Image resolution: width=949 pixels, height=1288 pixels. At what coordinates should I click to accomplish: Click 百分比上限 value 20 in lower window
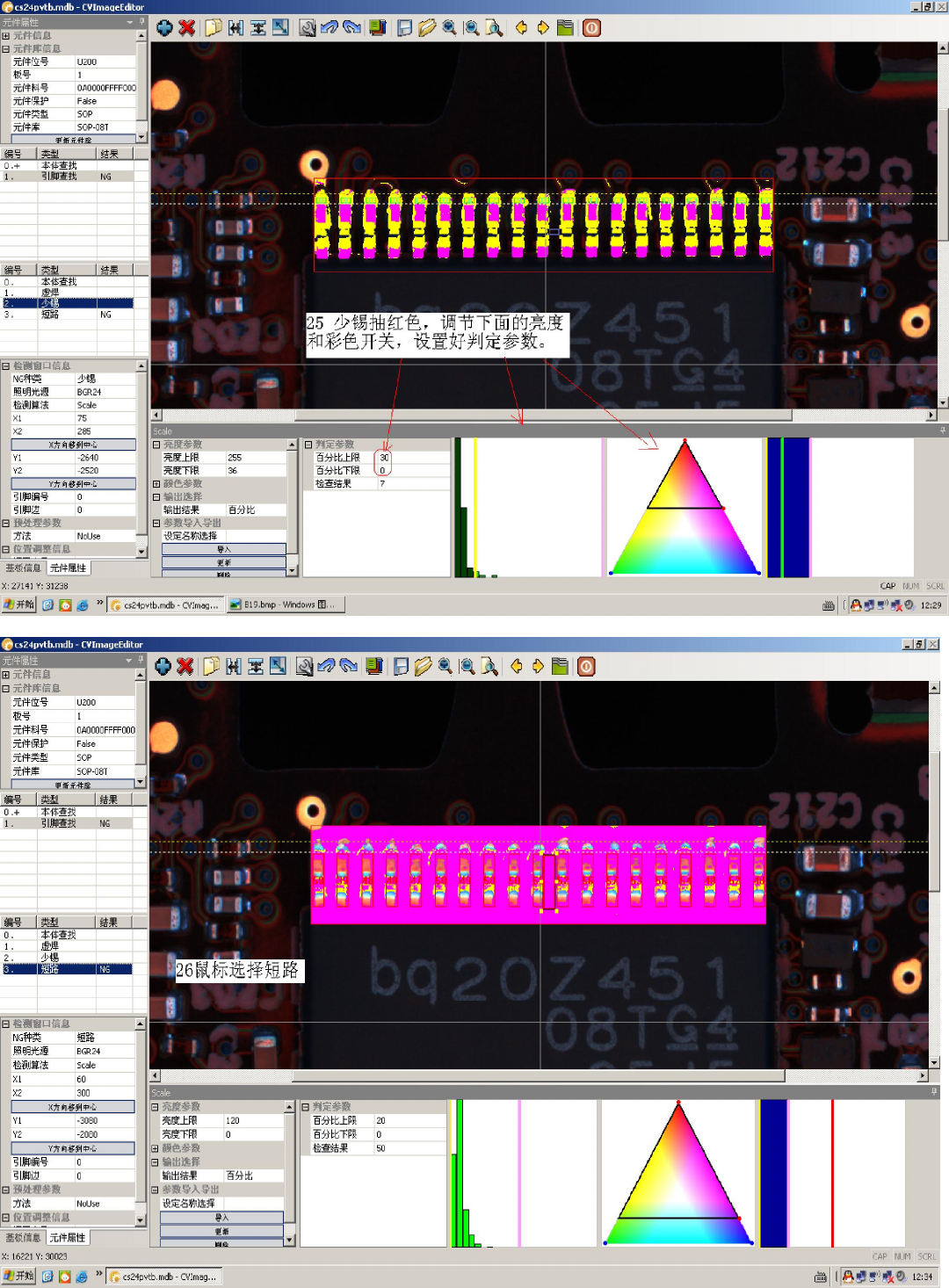point(411,1120)
